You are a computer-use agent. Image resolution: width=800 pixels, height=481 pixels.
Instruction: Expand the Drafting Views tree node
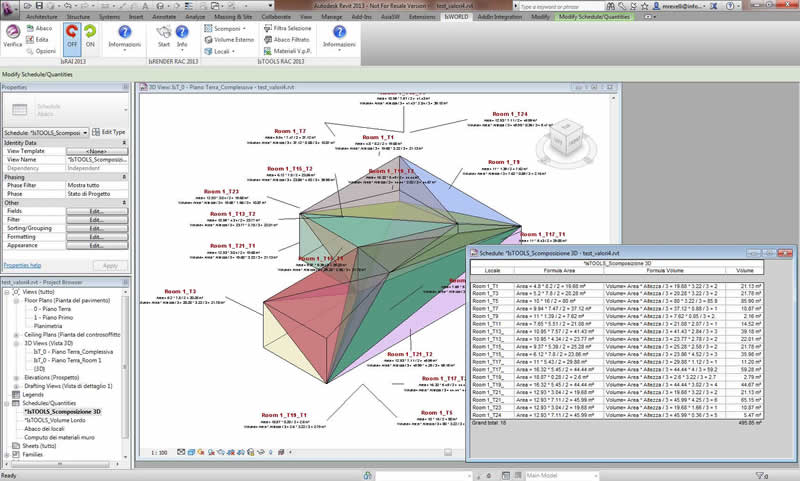[x=16, y=386]
